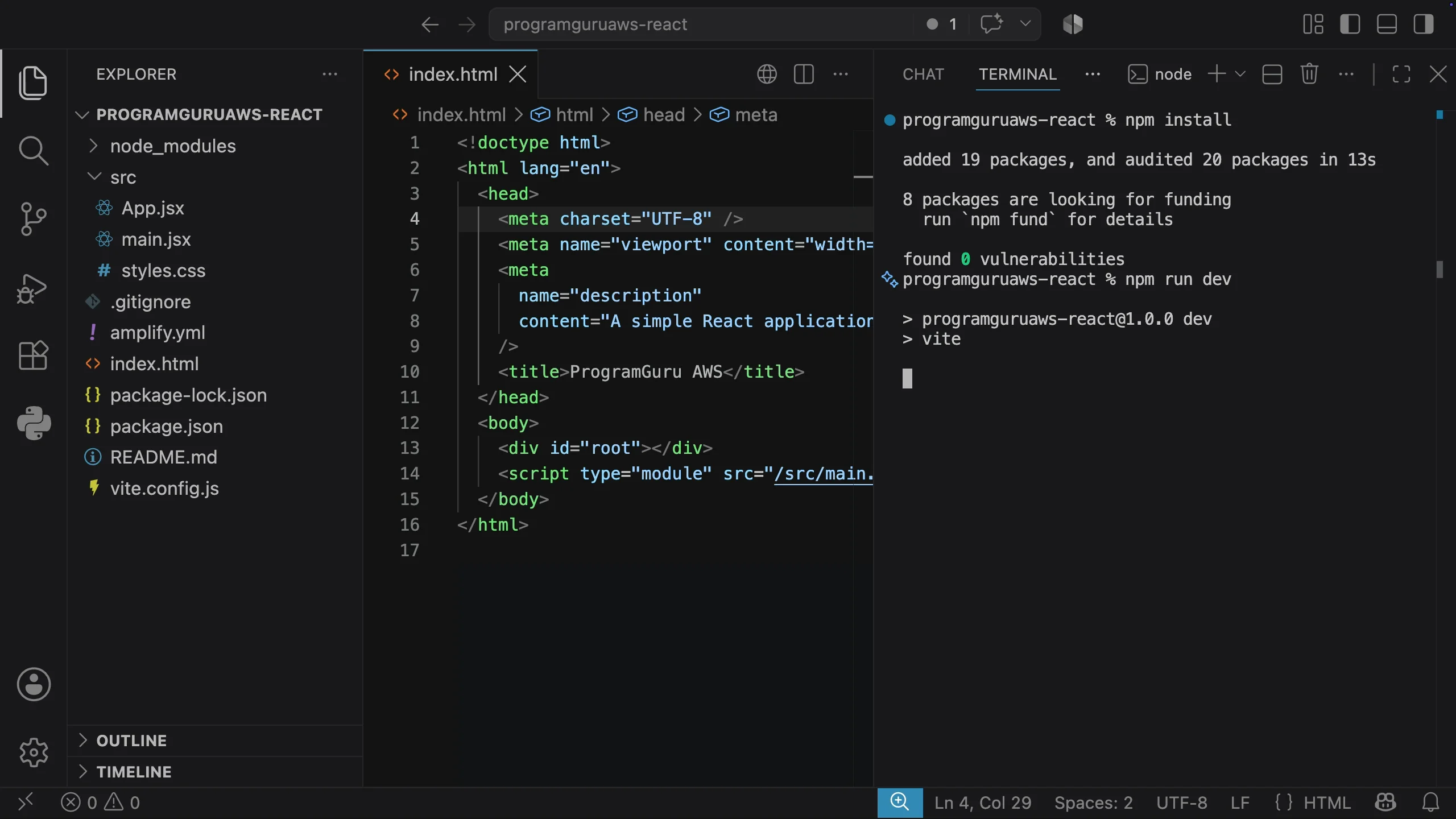Open the Search view in activity bar

point(33,151)
